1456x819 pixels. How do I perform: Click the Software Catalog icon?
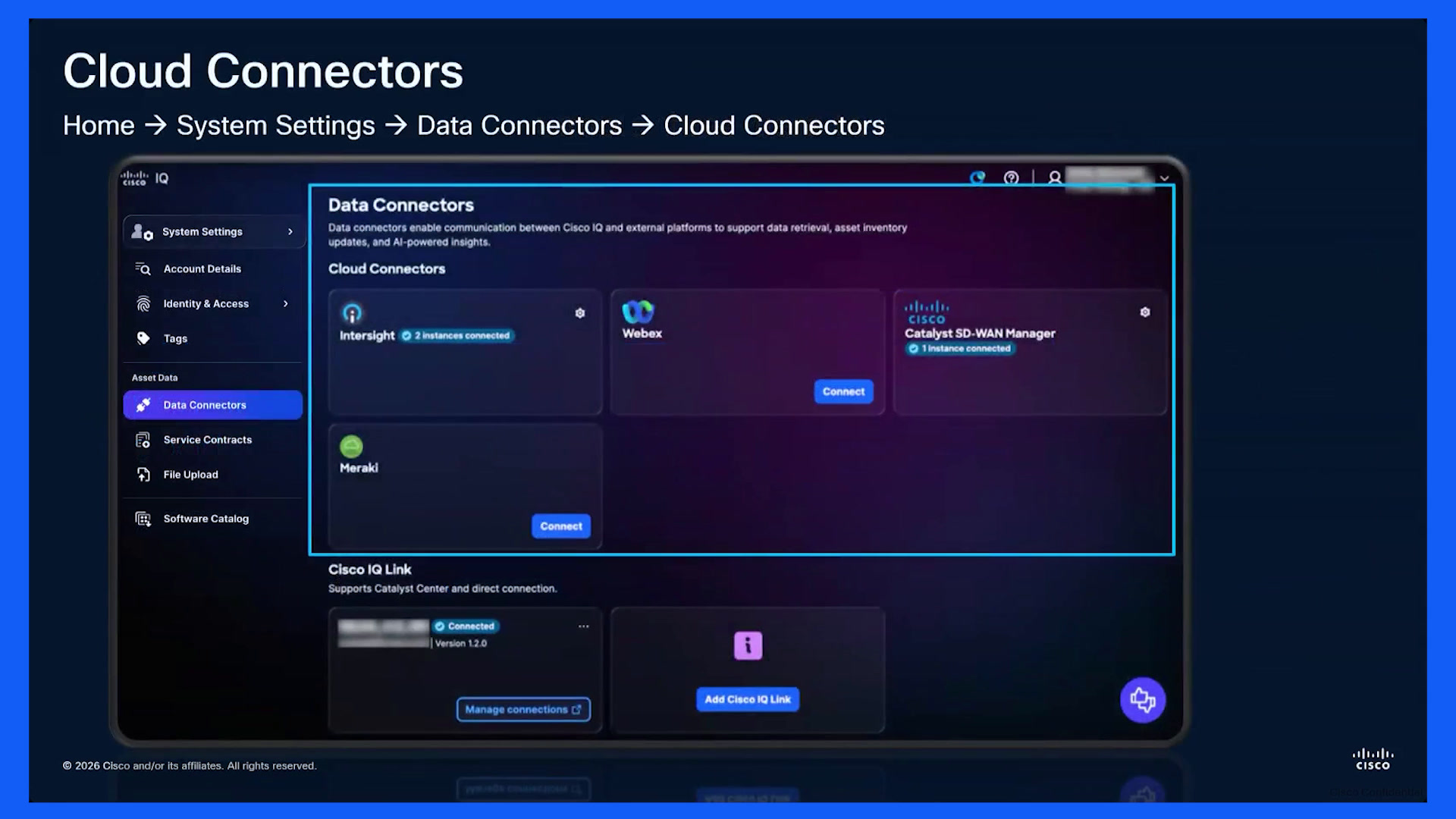click(x=143, y=519)
